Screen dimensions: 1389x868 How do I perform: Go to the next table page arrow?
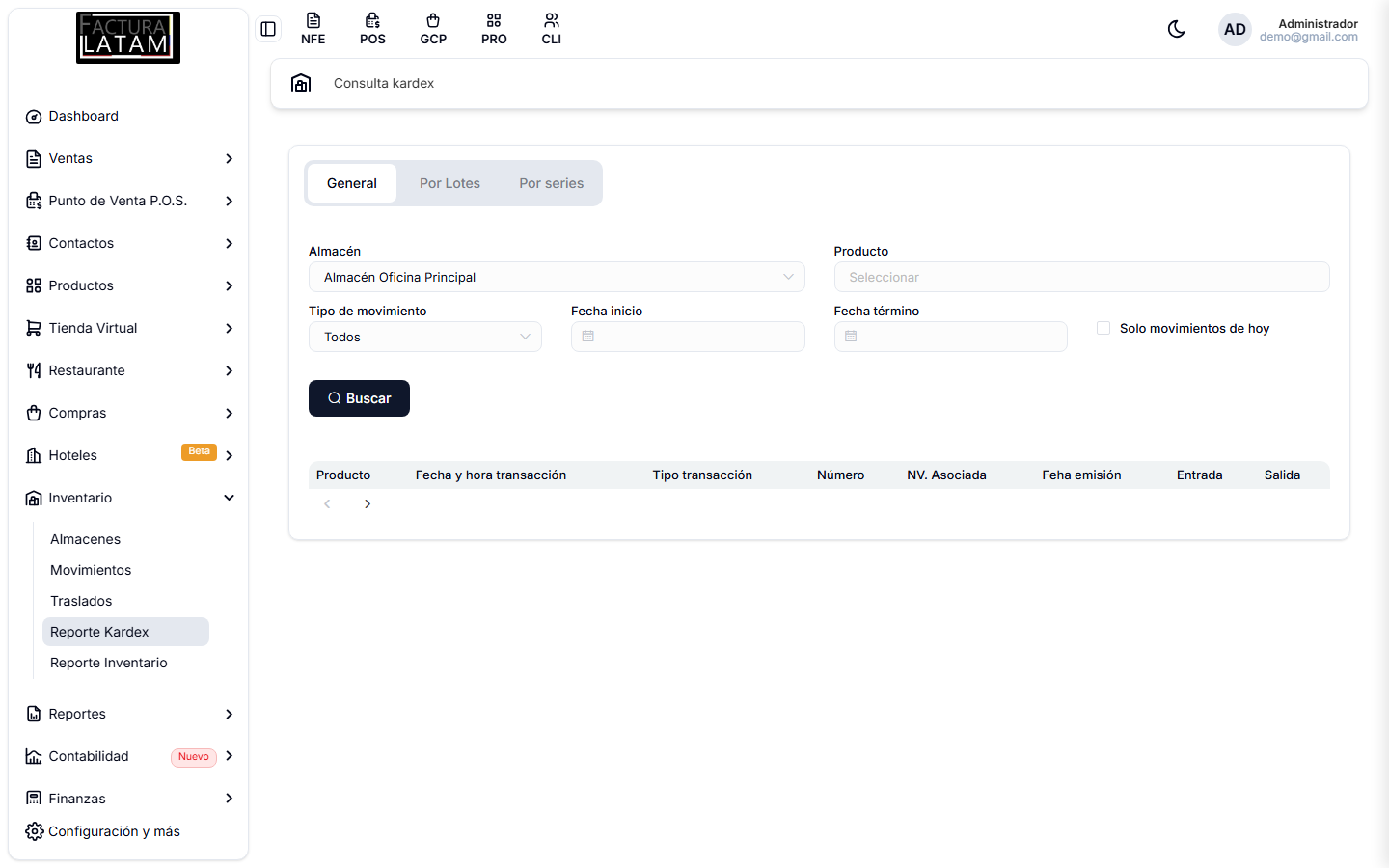[x=368, y=503]
